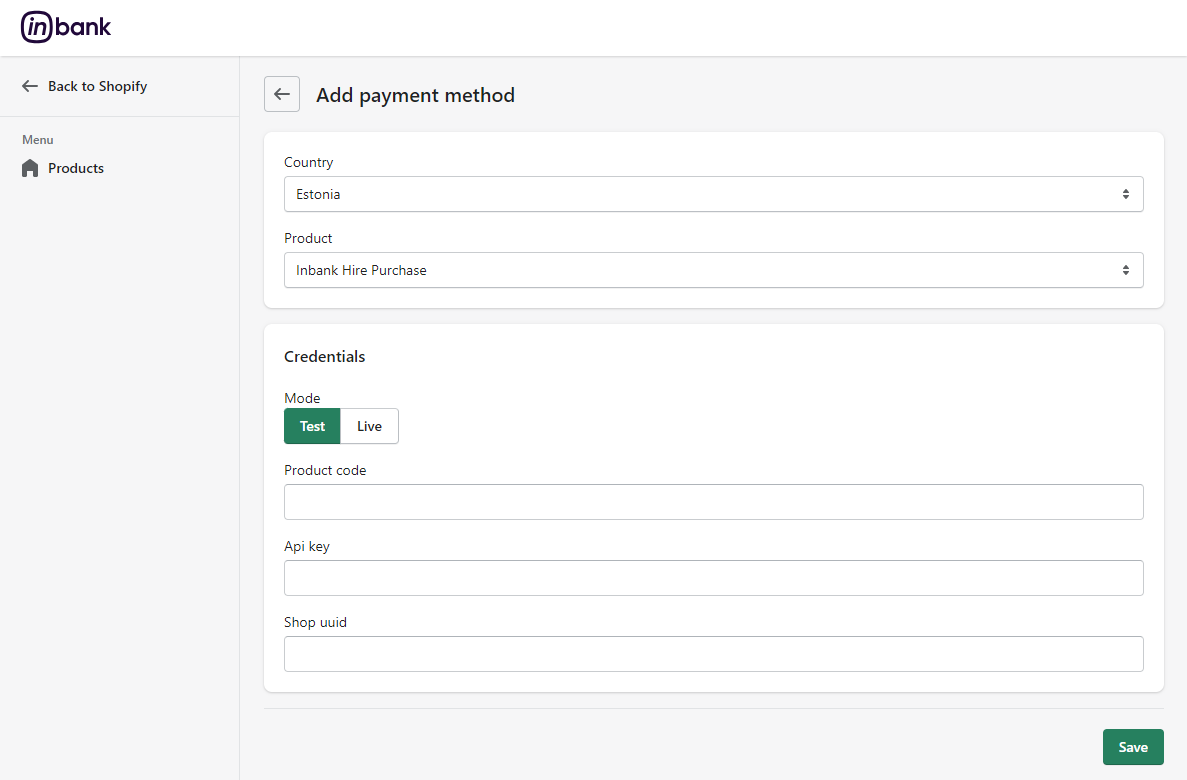
Task: Click the up-down arrows in the Product field
Action: coord(1125,271)
